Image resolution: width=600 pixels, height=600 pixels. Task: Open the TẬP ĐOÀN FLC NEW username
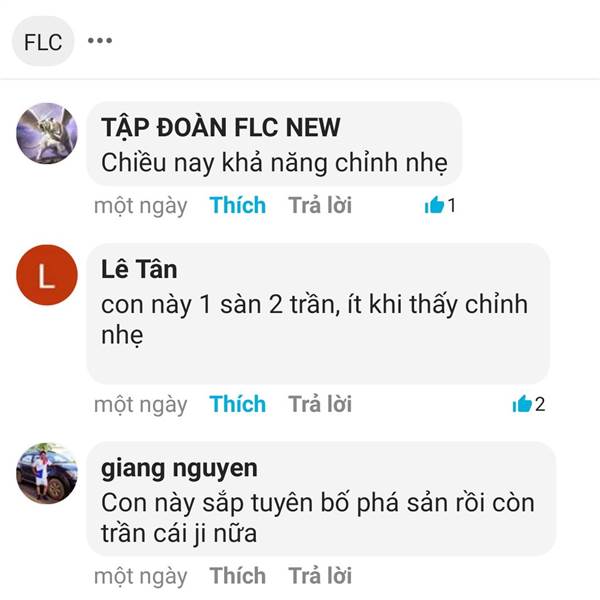coord(220,127)
